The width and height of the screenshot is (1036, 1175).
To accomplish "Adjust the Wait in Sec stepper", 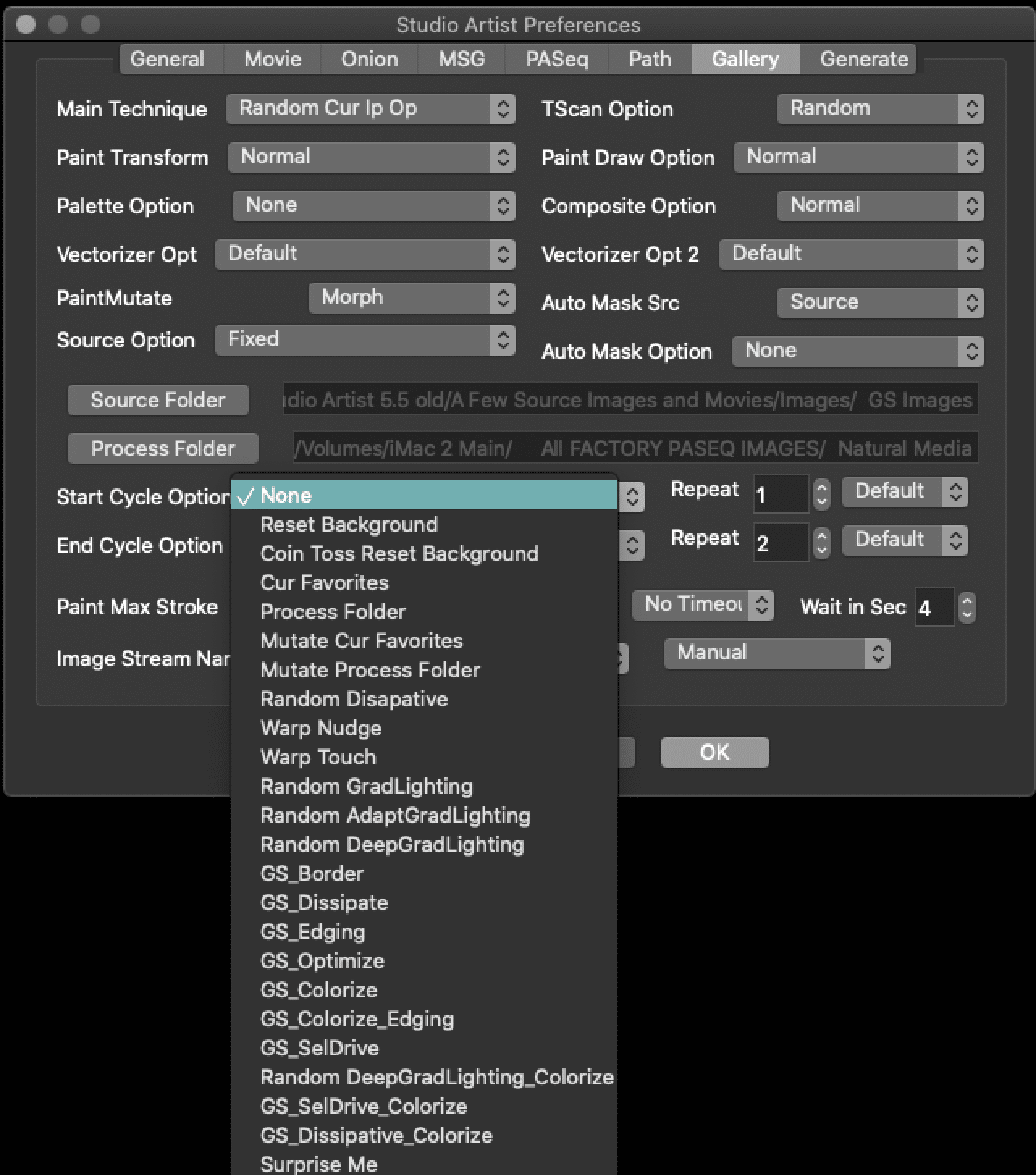I will point(967,607).
